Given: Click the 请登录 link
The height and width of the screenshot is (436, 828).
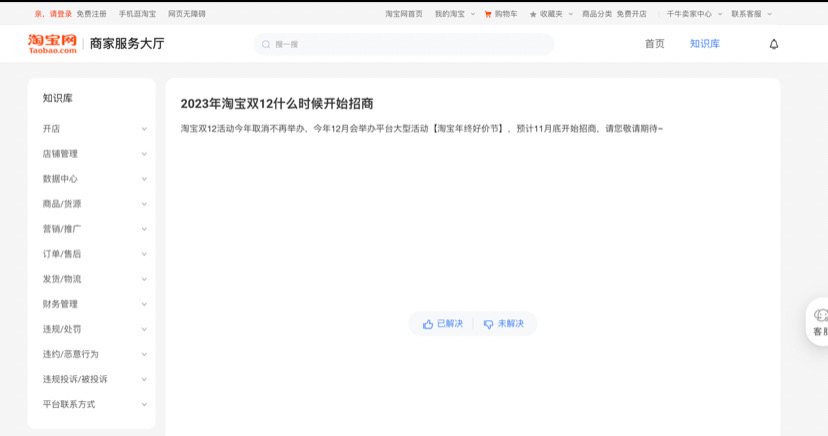Looking at the screenshot, I should coord(61,14).
